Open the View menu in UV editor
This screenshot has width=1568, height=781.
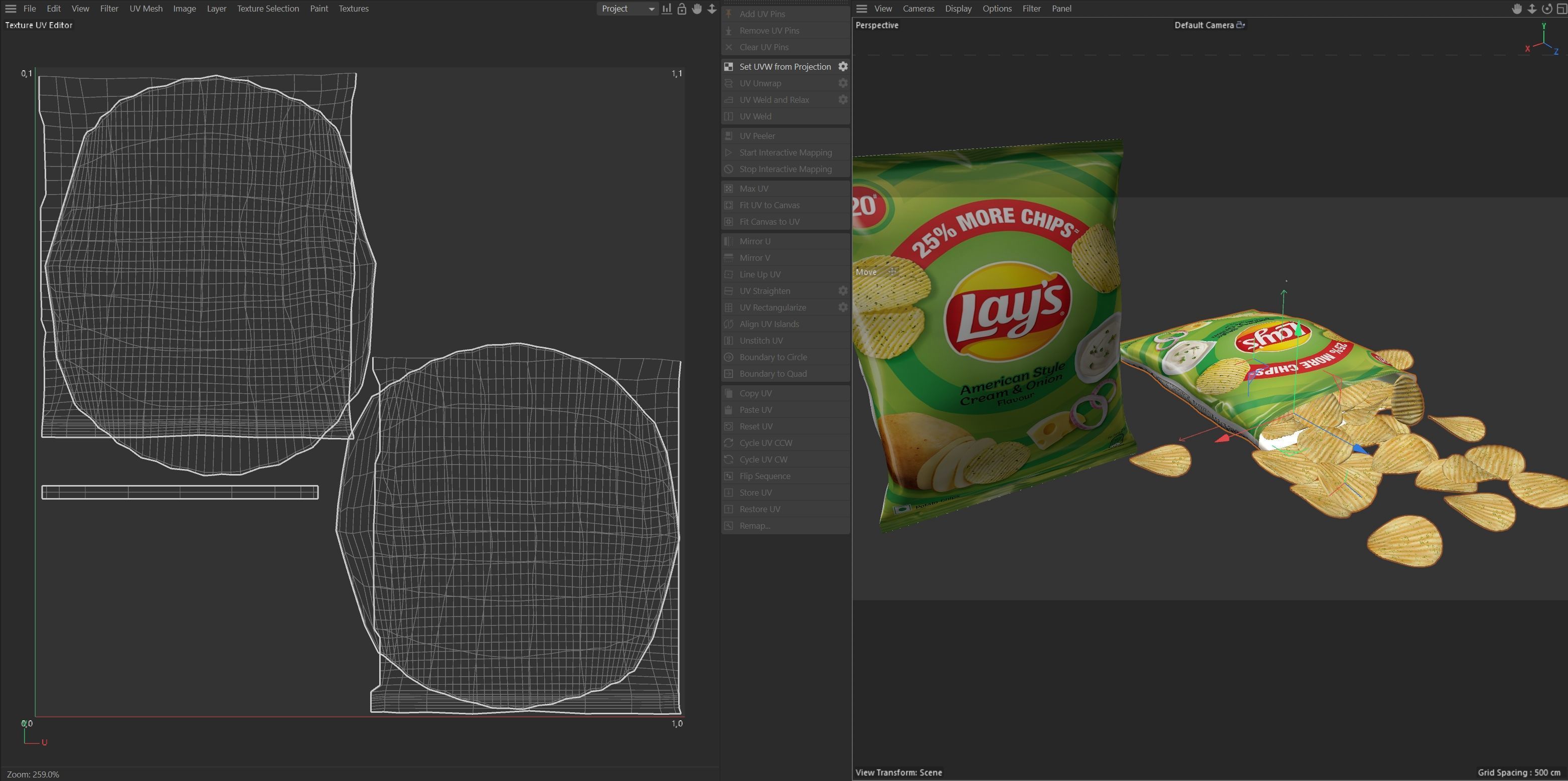click(x=80, y=9)
